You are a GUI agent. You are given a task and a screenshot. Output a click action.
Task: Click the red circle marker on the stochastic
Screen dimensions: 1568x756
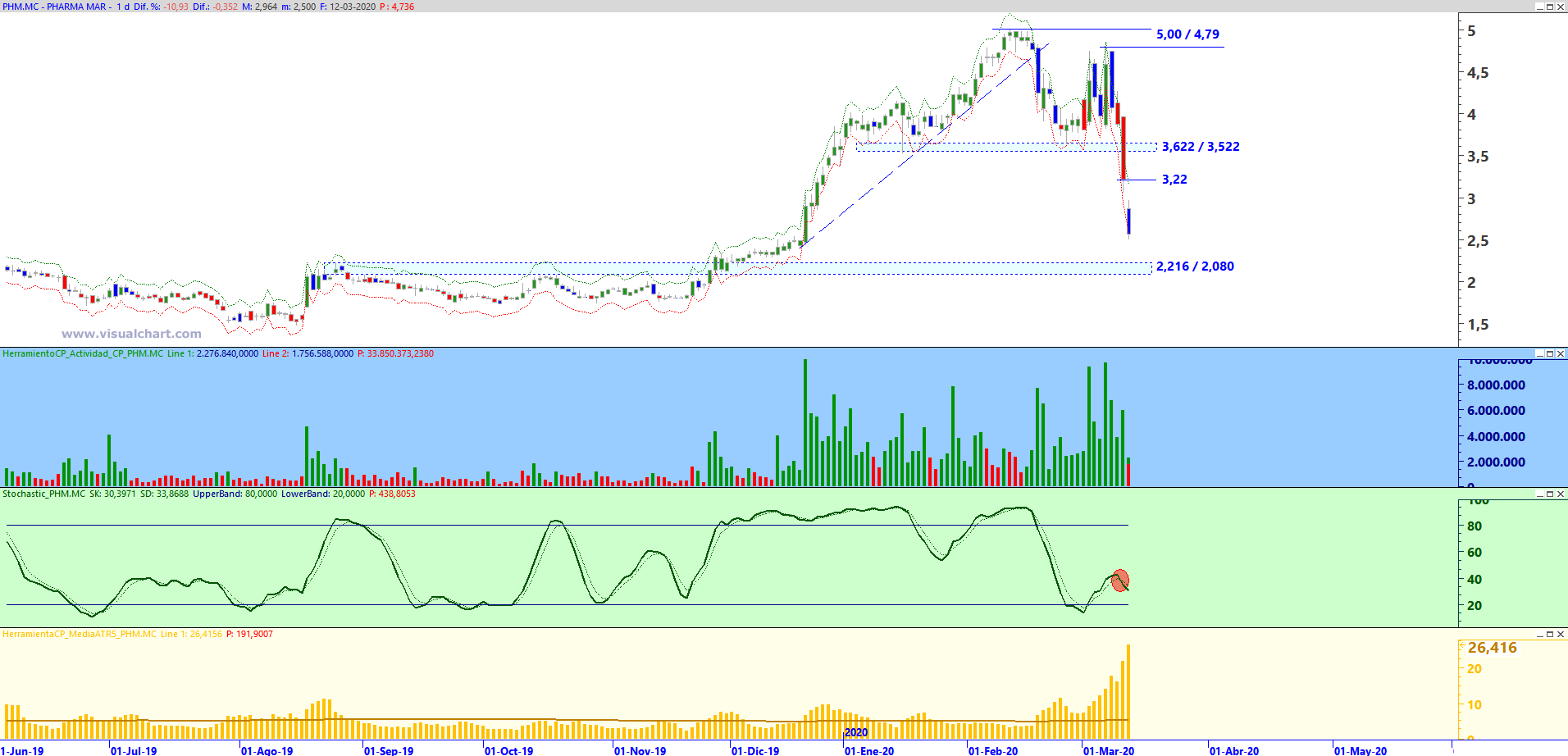click(x=1120, y=581)
